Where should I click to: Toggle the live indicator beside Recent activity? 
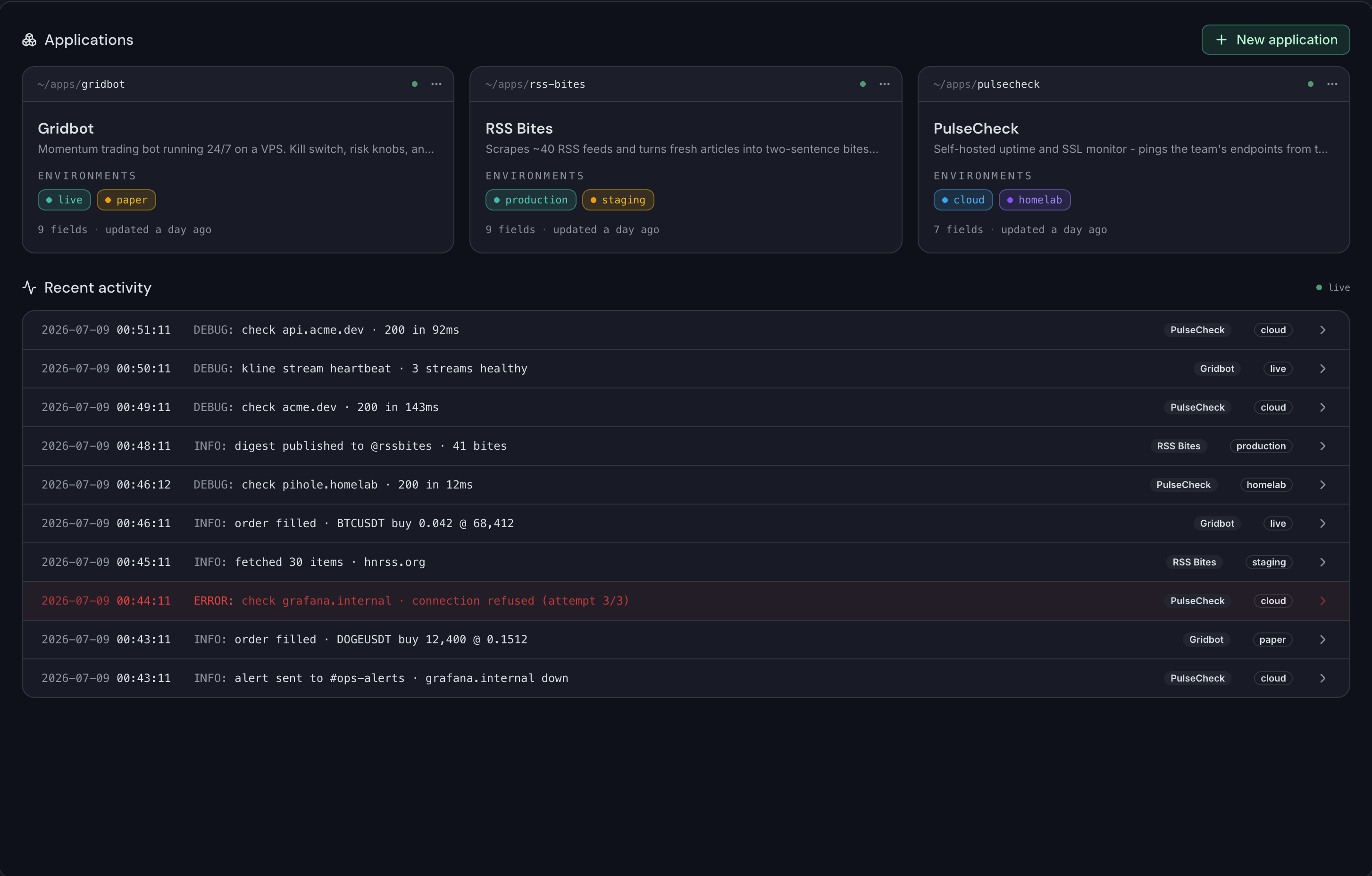pos(1333,288)
